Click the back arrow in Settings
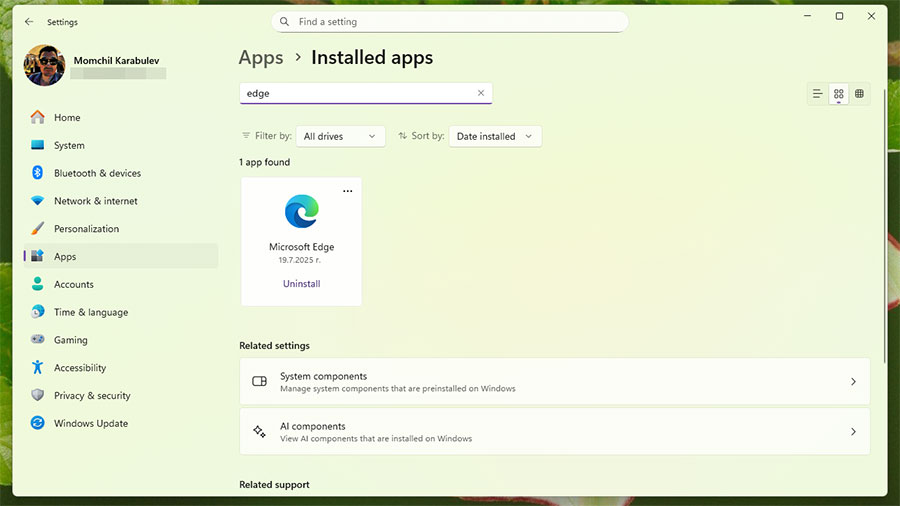The height and width of the screenshot is (506, 900). click(28, 21)
